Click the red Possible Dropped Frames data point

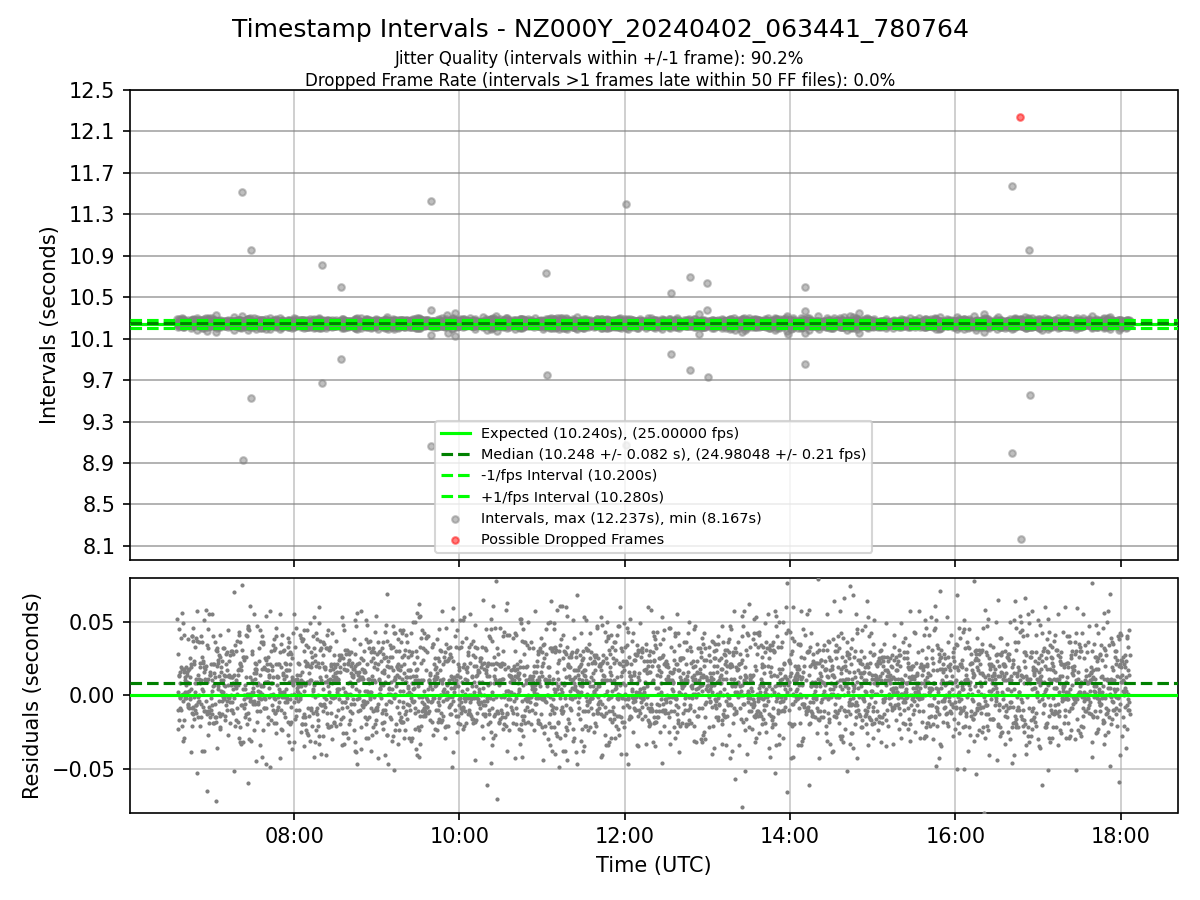[x=1020, y=117]
